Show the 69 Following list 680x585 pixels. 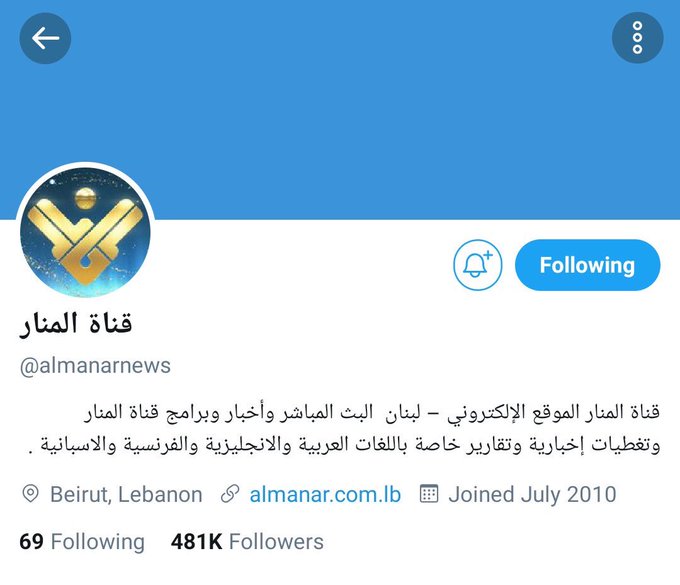coord(82,542)
